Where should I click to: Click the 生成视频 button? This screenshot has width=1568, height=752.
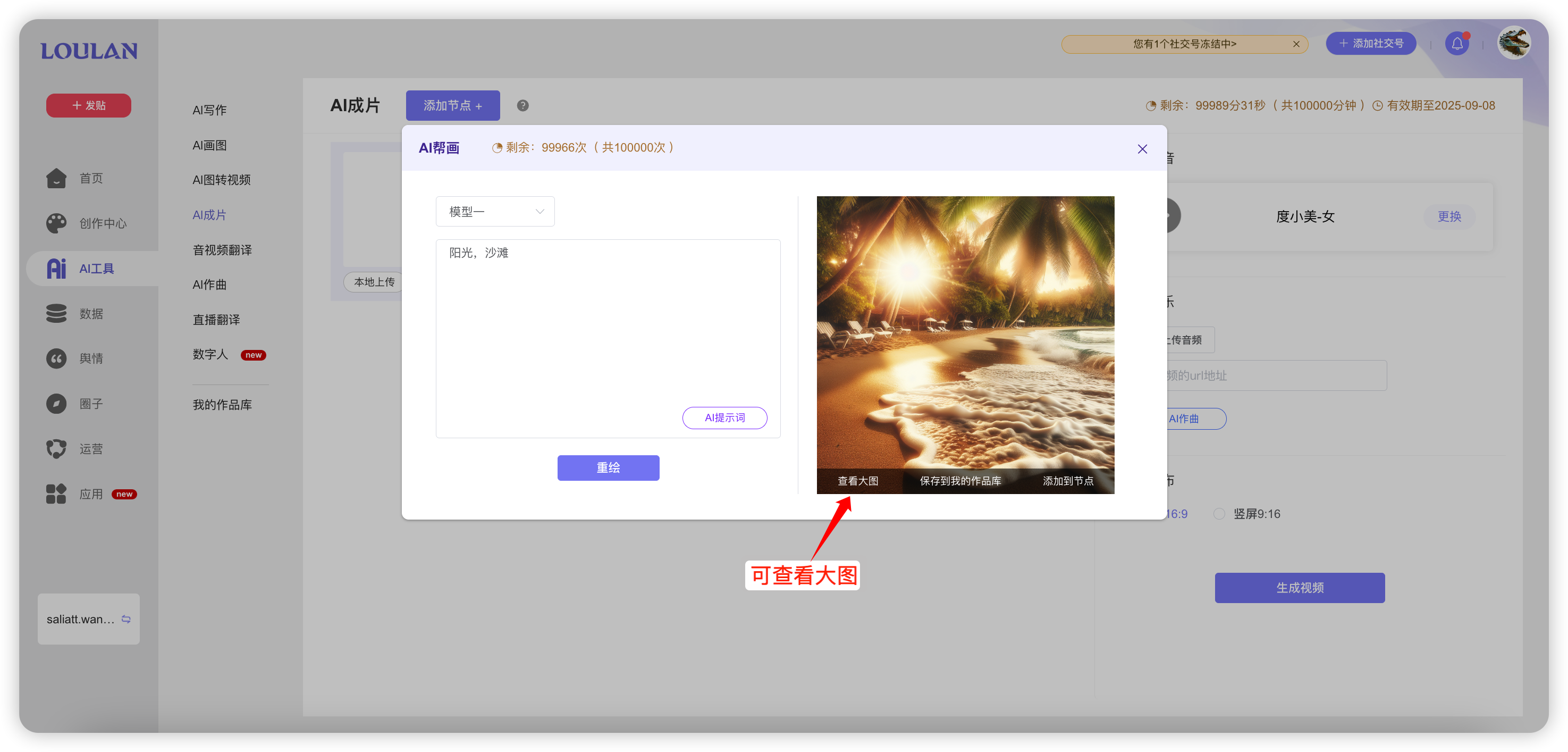[1300, 588]
